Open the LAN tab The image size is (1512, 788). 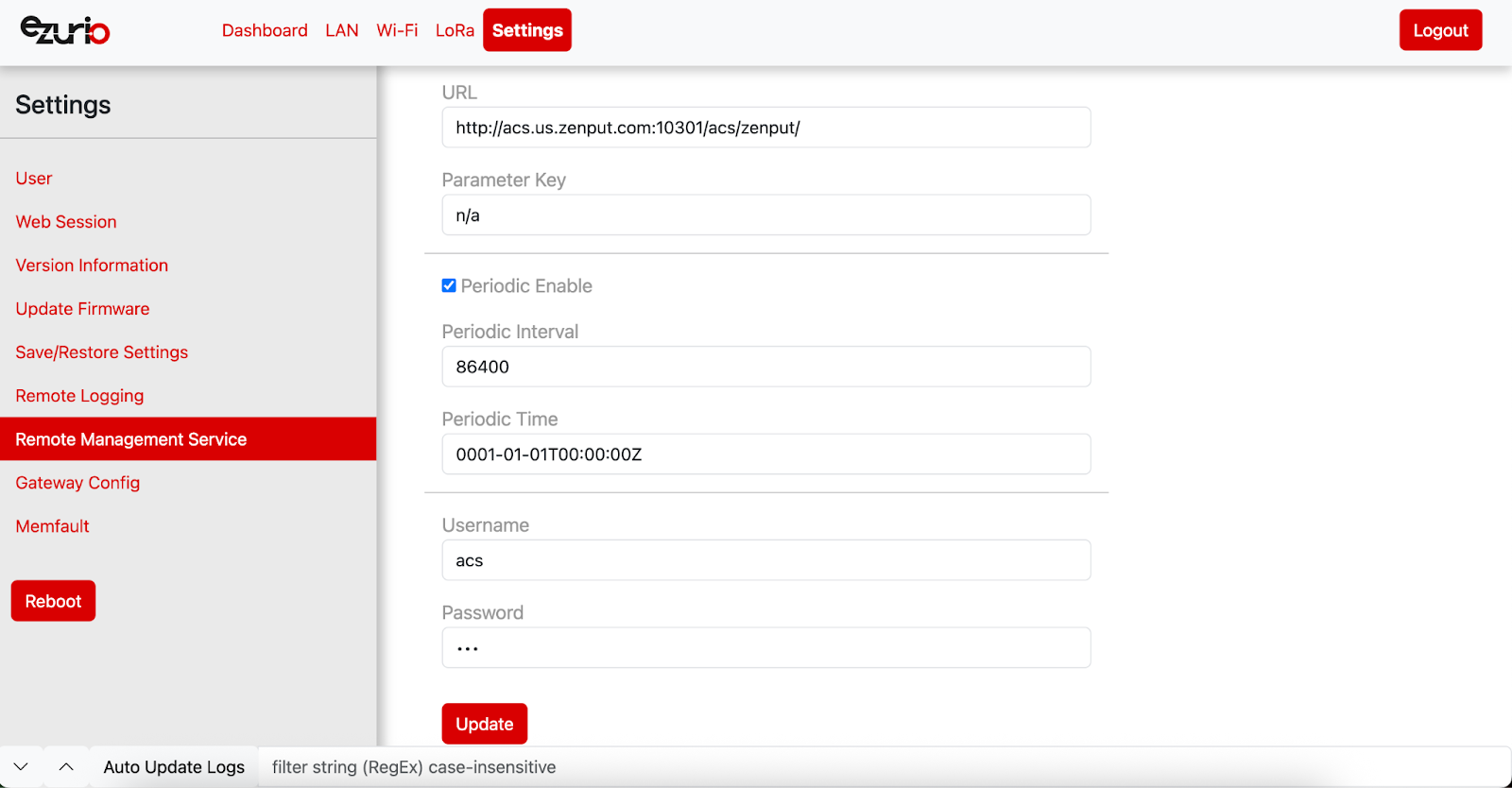(x=342, y=30)
